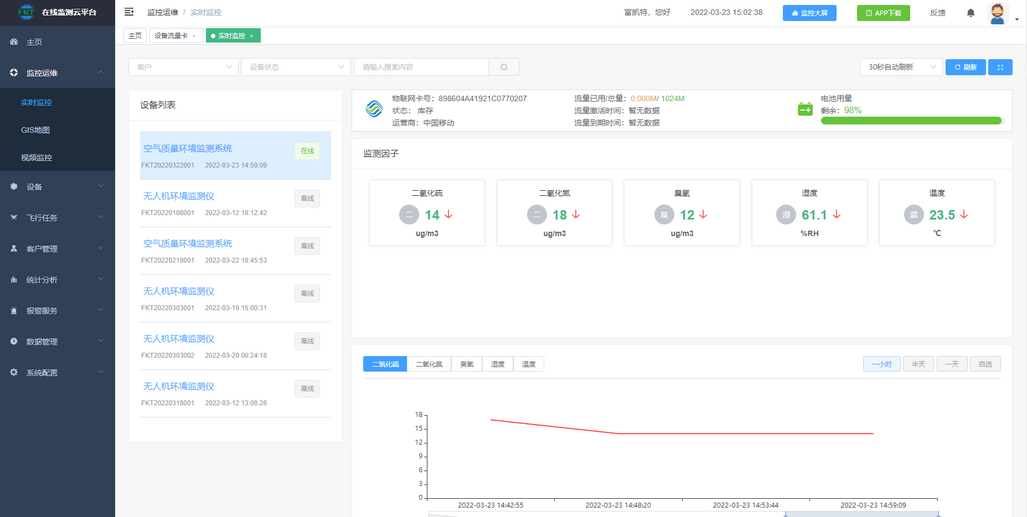This screenshot has height=517, width=1027.
Task: Click the blue 监控大屏 button
Action: tap(810, 13)
